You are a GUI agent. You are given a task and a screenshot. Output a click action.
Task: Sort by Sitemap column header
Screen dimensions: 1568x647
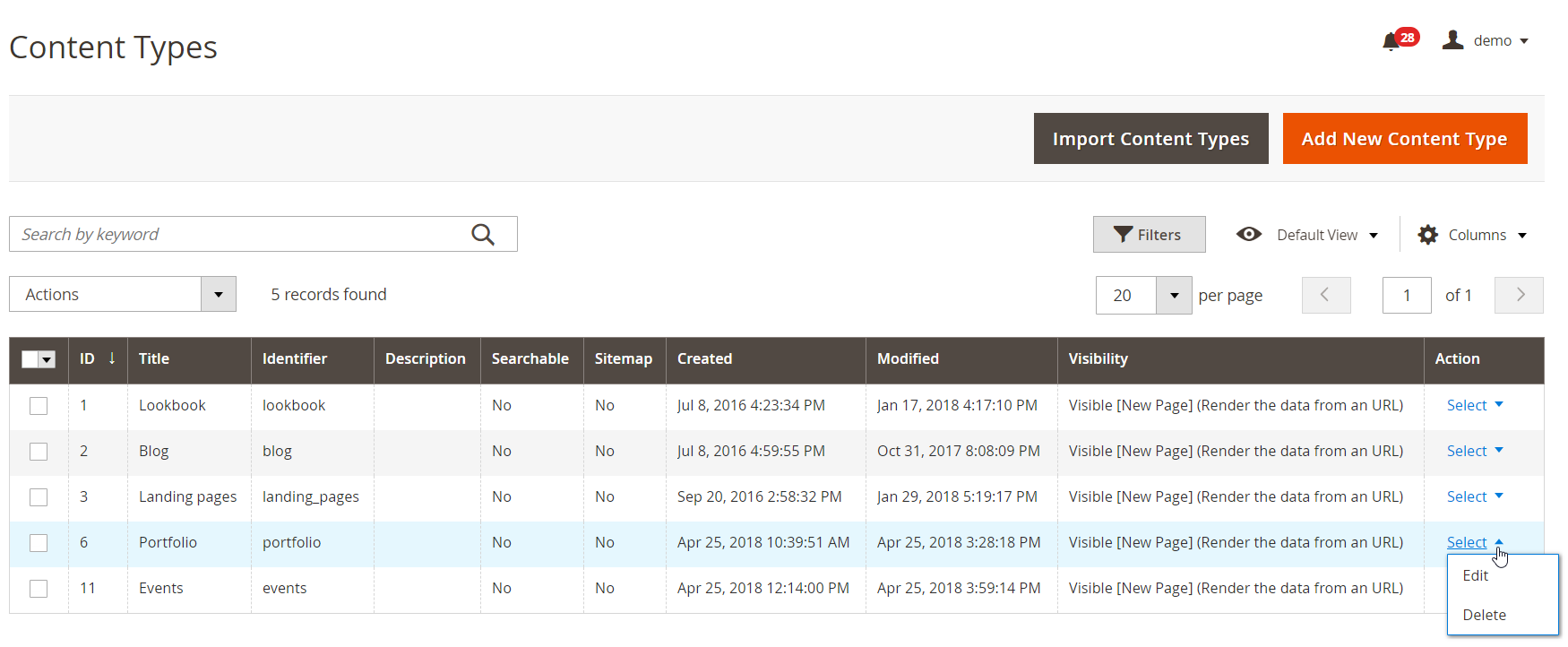[x=624, y=358]
